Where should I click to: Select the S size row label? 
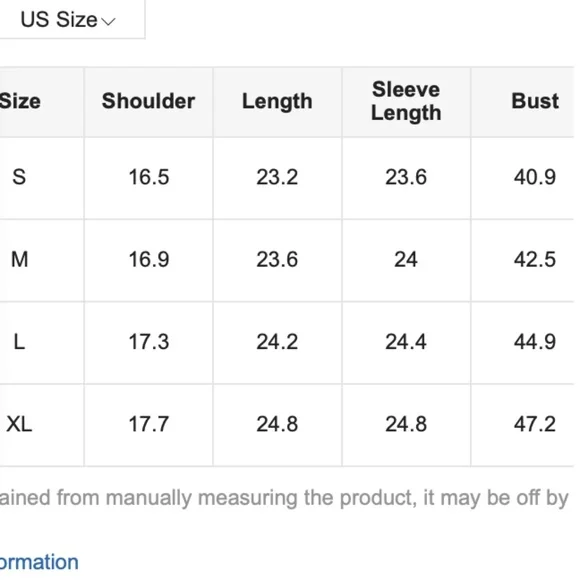19,177
